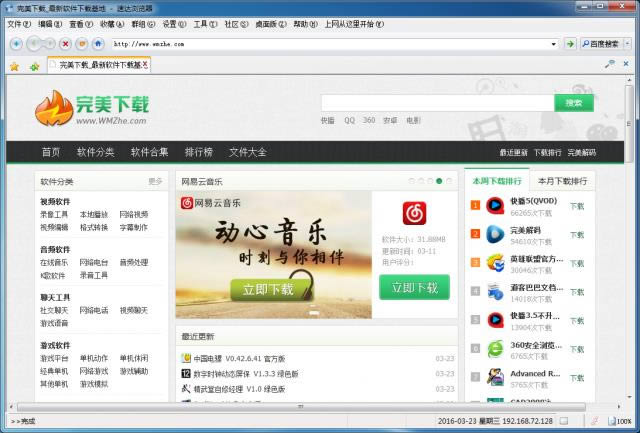Viewport: 640px width, 433px height.
Task: Click the 立即下载 button beside the banner
Action: pos(414,287)
